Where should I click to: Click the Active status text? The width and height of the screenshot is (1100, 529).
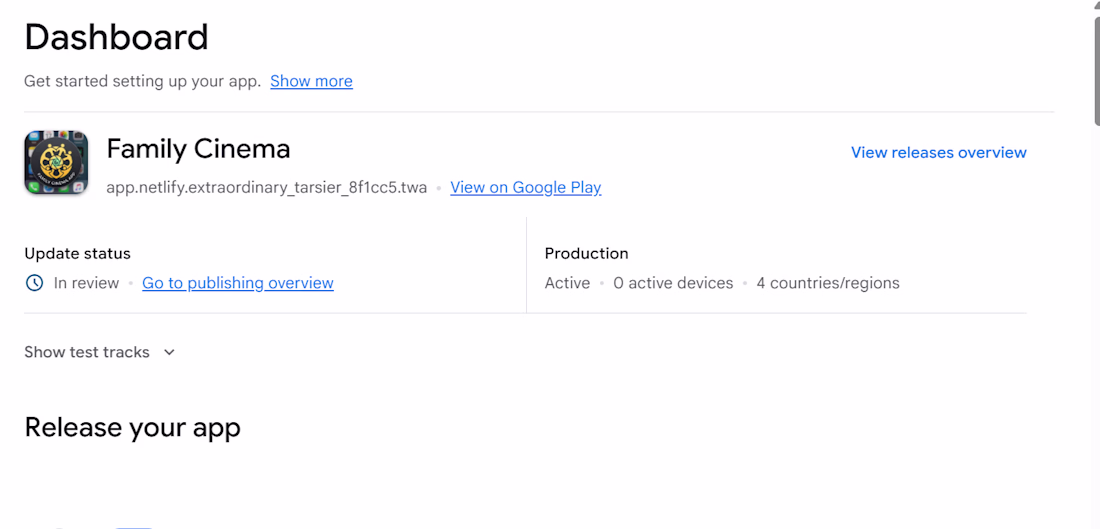pyautogui.click(x=568, y=283)
